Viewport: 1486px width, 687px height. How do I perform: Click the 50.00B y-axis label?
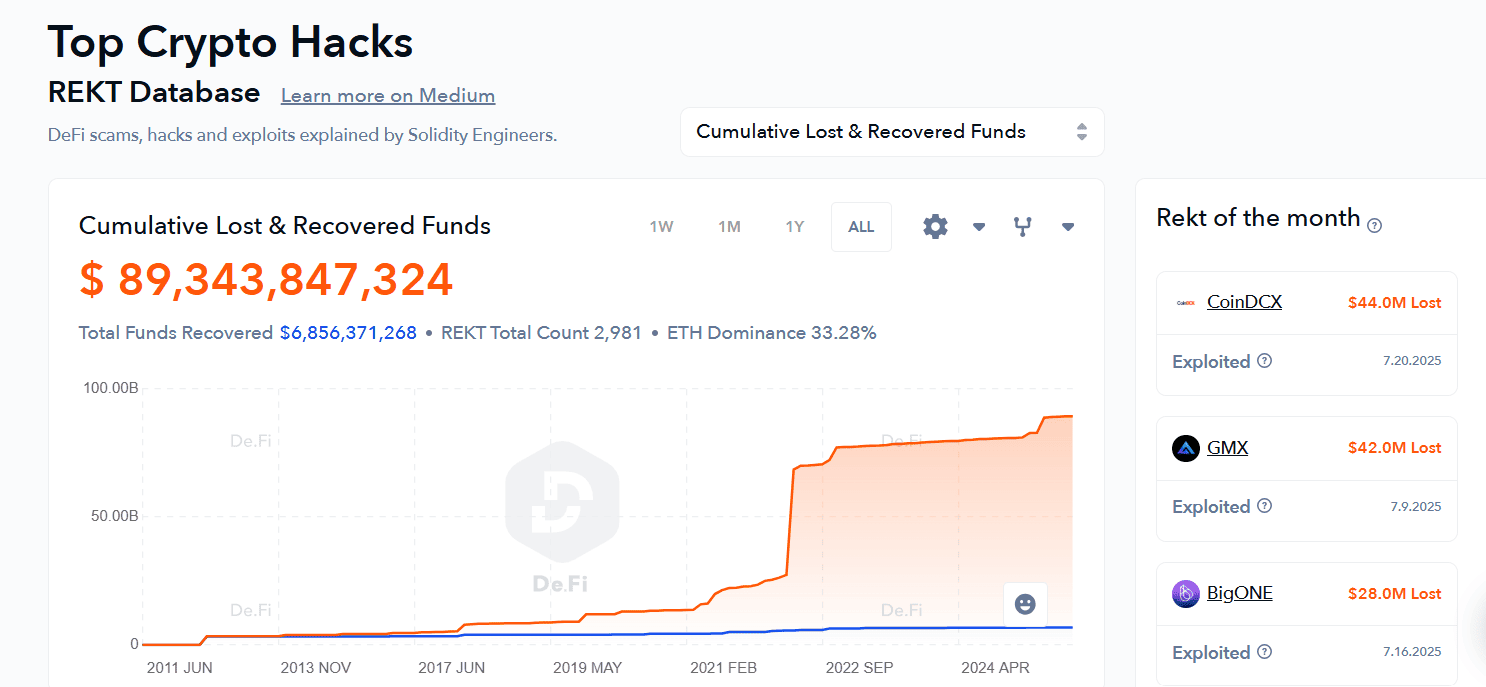[x=113, y=516]
